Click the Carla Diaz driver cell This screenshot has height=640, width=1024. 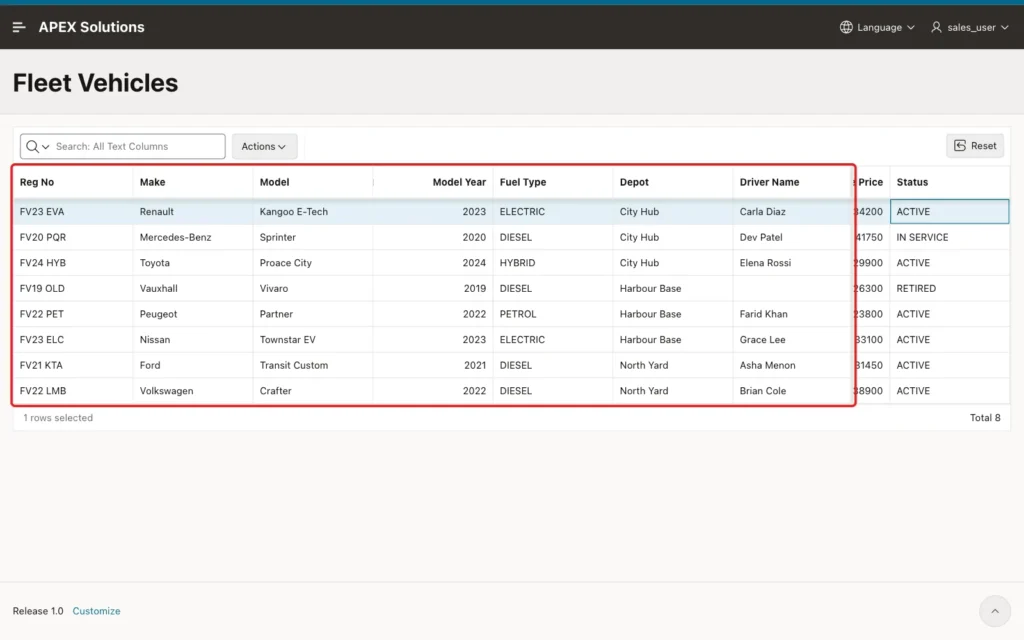tap(792, 212)
